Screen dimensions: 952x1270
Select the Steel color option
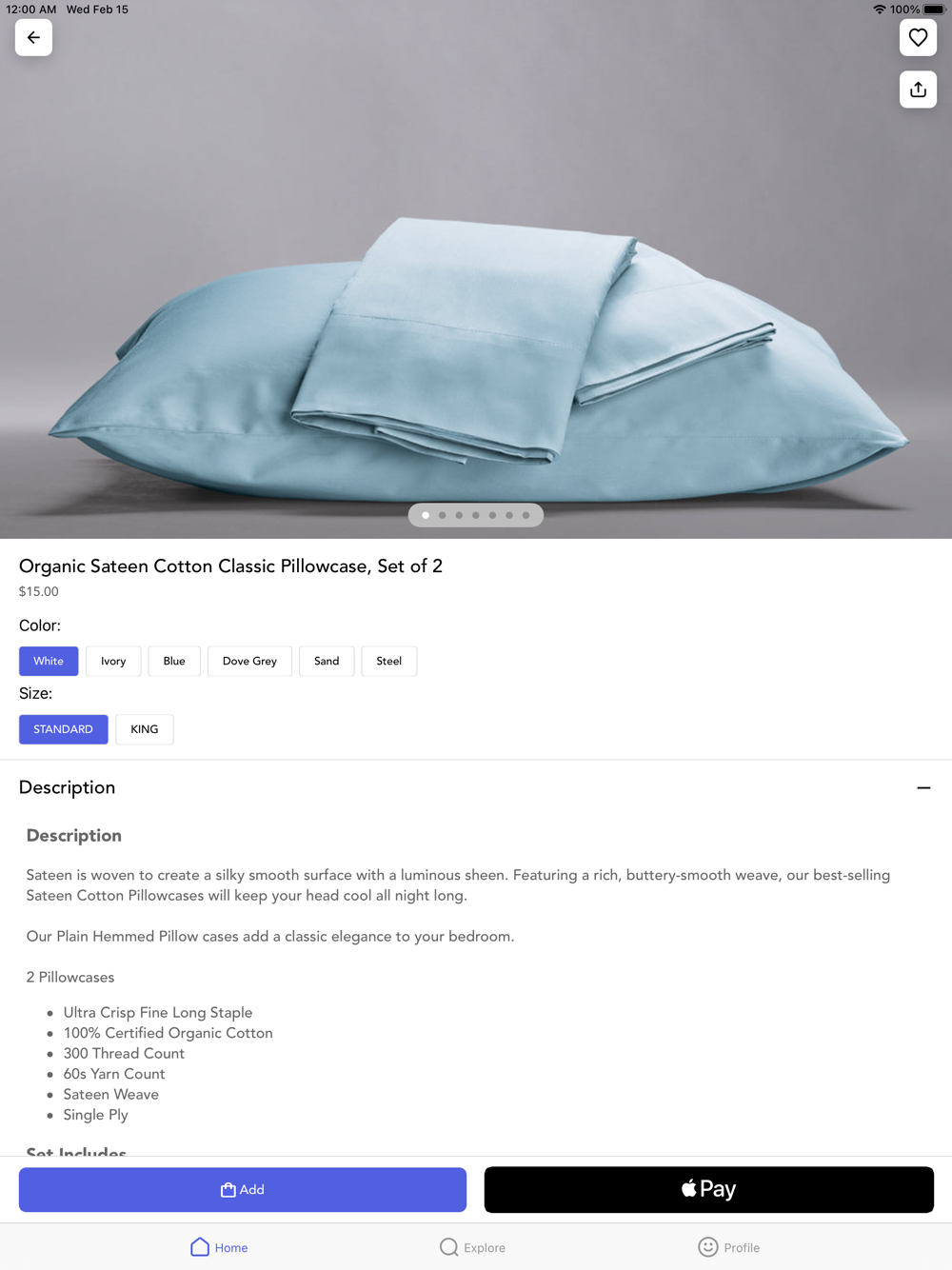point(389,661)
